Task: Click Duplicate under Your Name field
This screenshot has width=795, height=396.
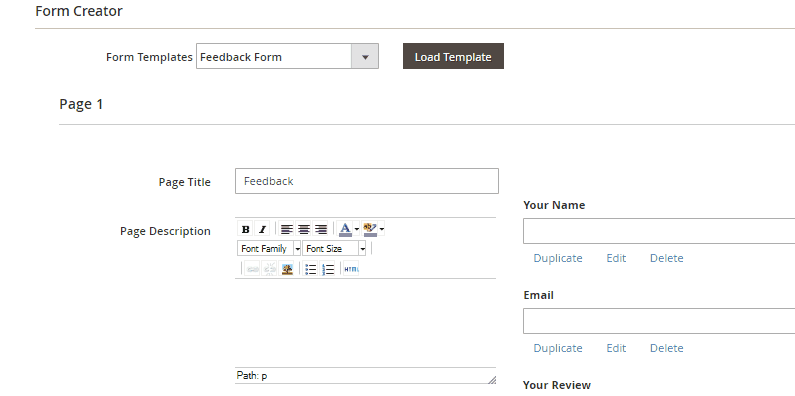Action: (x=558, y=258)
